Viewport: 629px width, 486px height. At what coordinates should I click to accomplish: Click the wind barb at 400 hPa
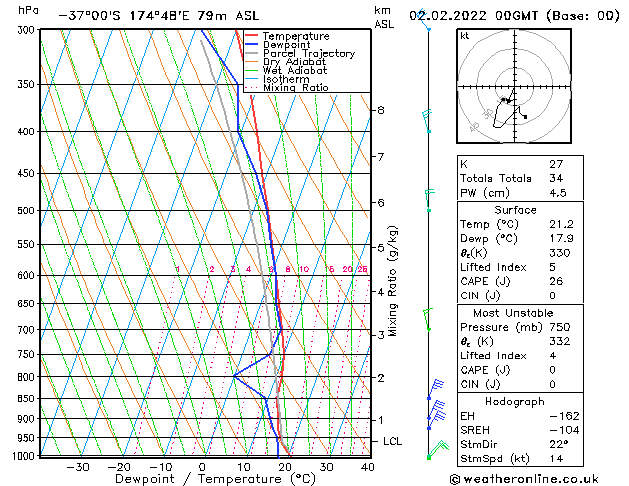tap(427, 122)
